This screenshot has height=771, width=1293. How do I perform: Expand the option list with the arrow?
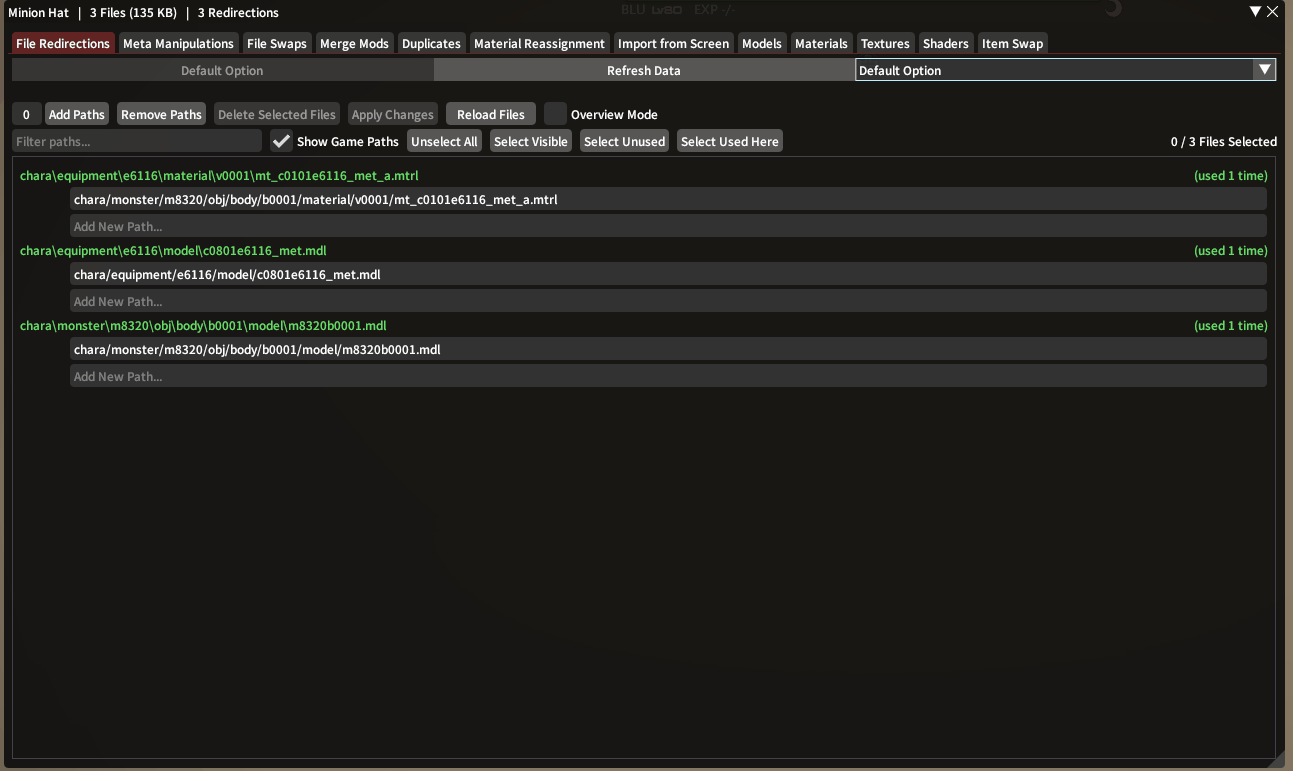(1265, 70)
